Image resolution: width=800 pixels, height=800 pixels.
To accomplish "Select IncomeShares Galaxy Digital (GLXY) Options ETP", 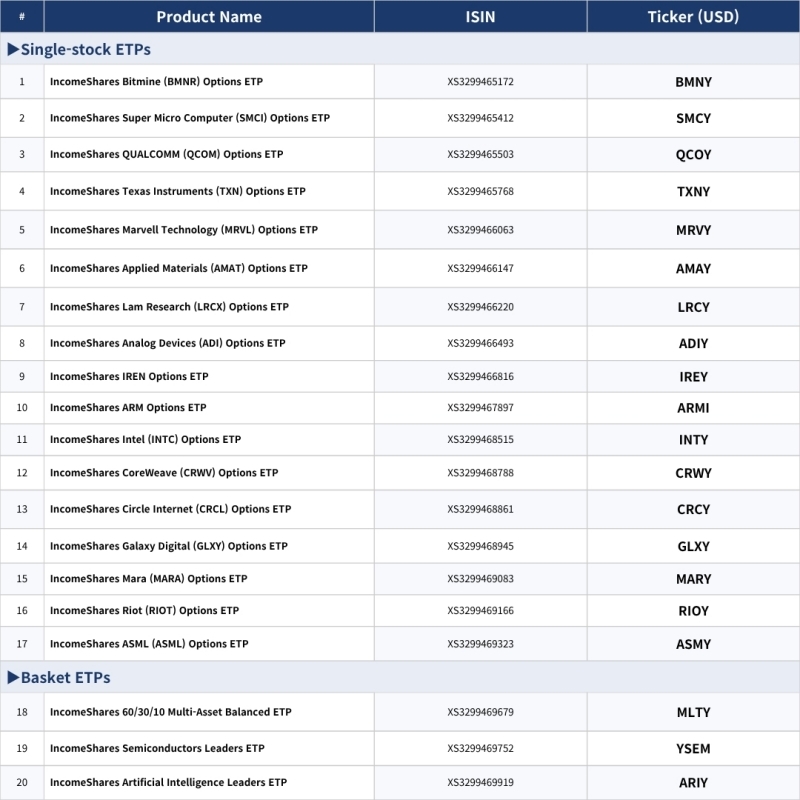I will [x=169, y=546].
